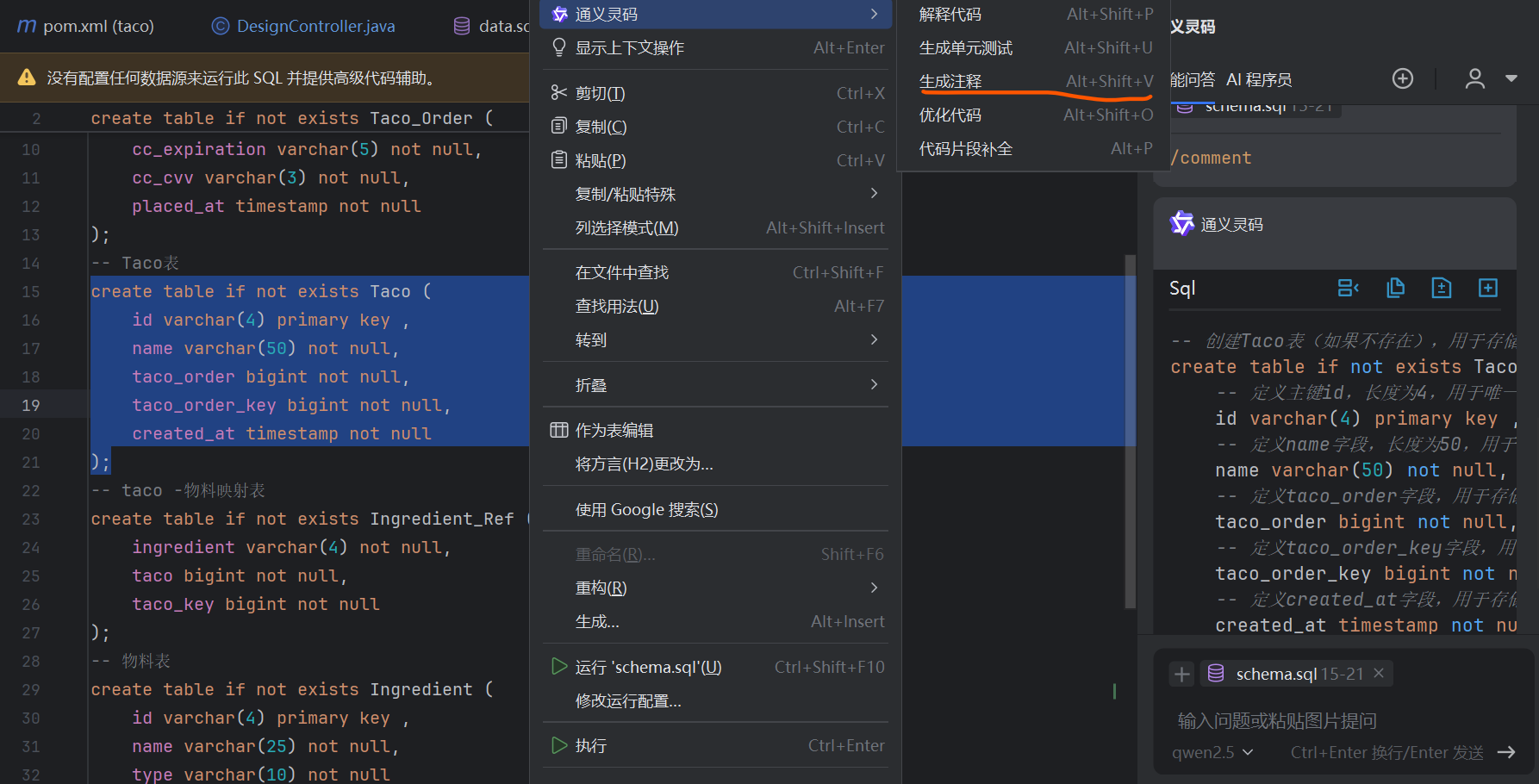Switch to the AI 程序员 tab
1539x784 pixels.
1259,79
